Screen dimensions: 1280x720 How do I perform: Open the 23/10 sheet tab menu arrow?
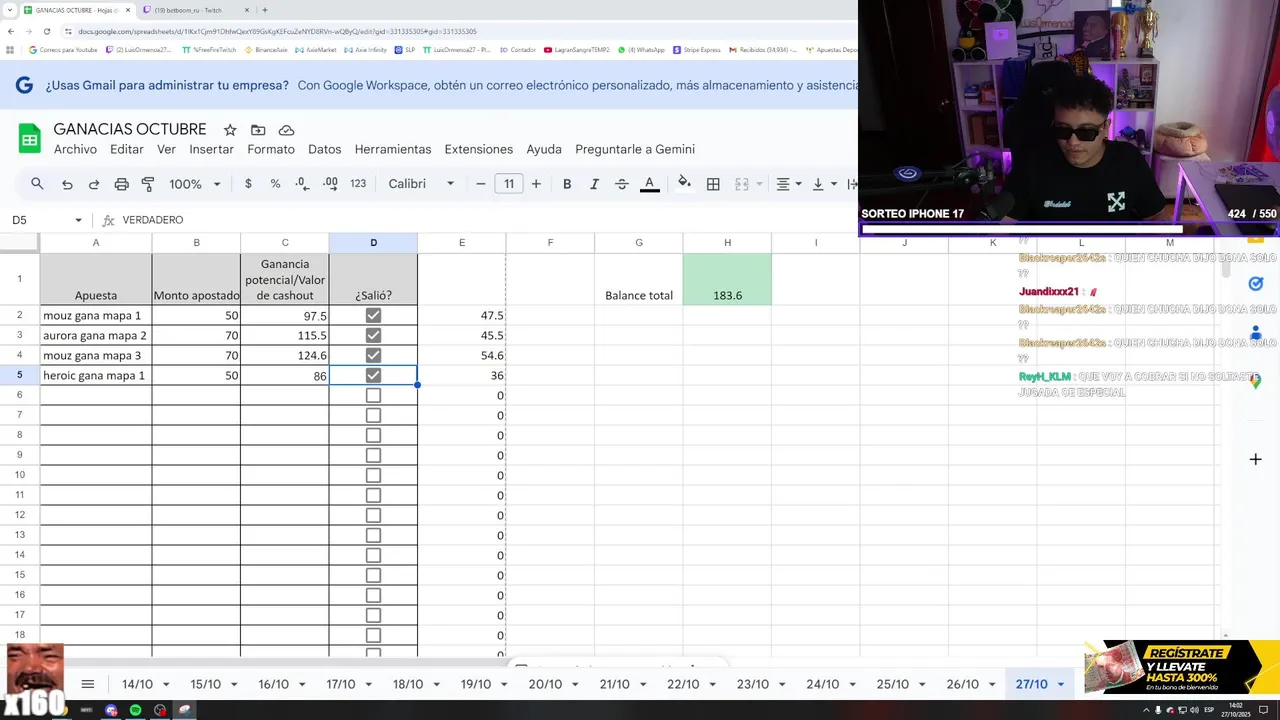click(781, 685)
